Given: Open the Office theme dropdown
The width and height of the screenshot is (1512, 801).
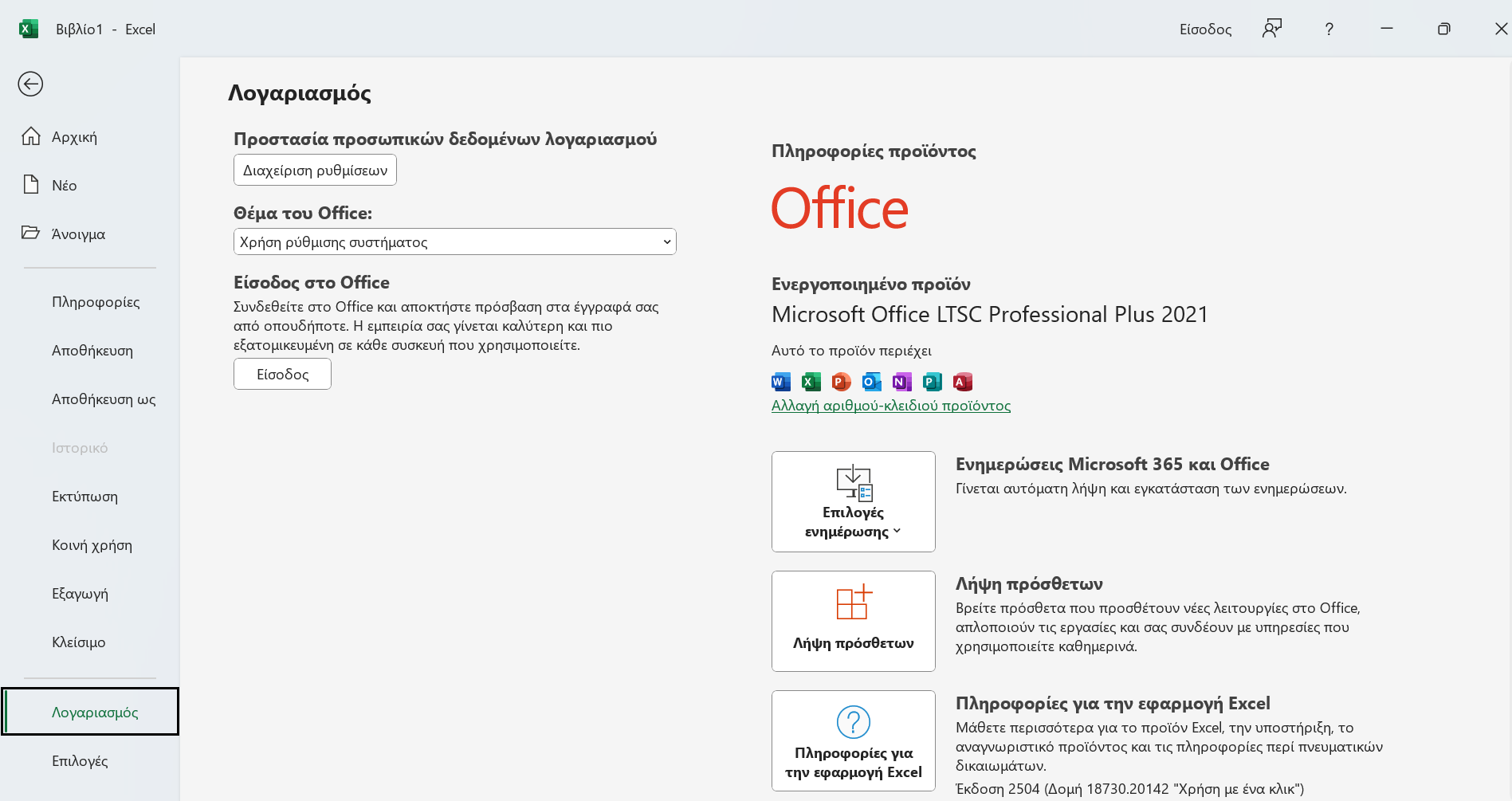Looking at the screenshot, I should point(455,241).
